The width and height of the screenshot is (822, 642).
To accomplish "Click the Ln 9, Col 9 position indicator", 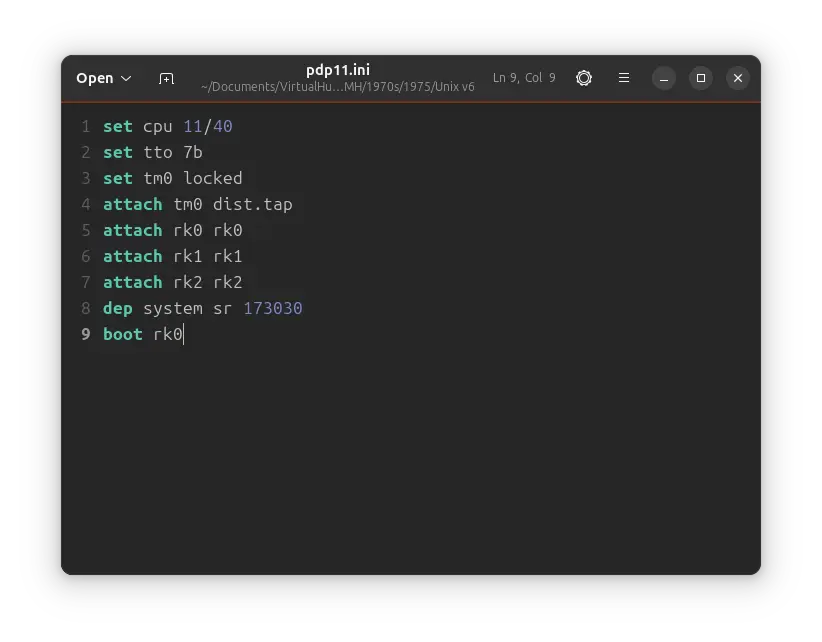I will tap(524, 78).
